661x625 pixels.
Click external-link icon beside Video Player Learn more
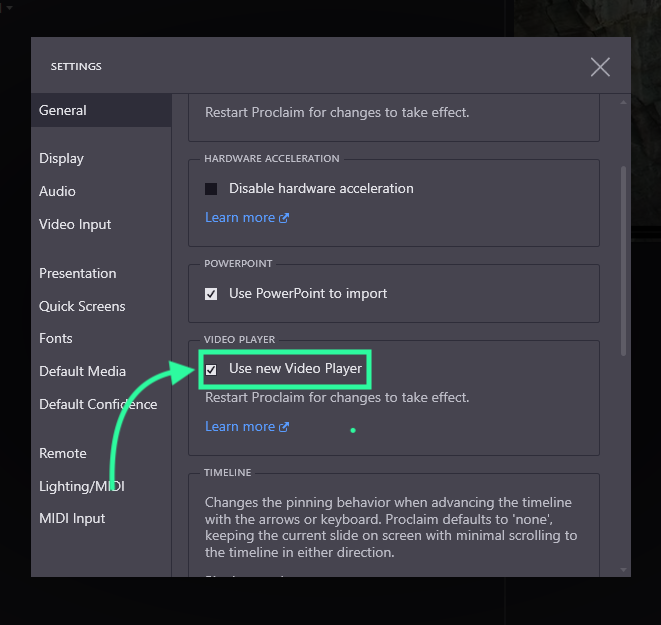click(284, 427)
